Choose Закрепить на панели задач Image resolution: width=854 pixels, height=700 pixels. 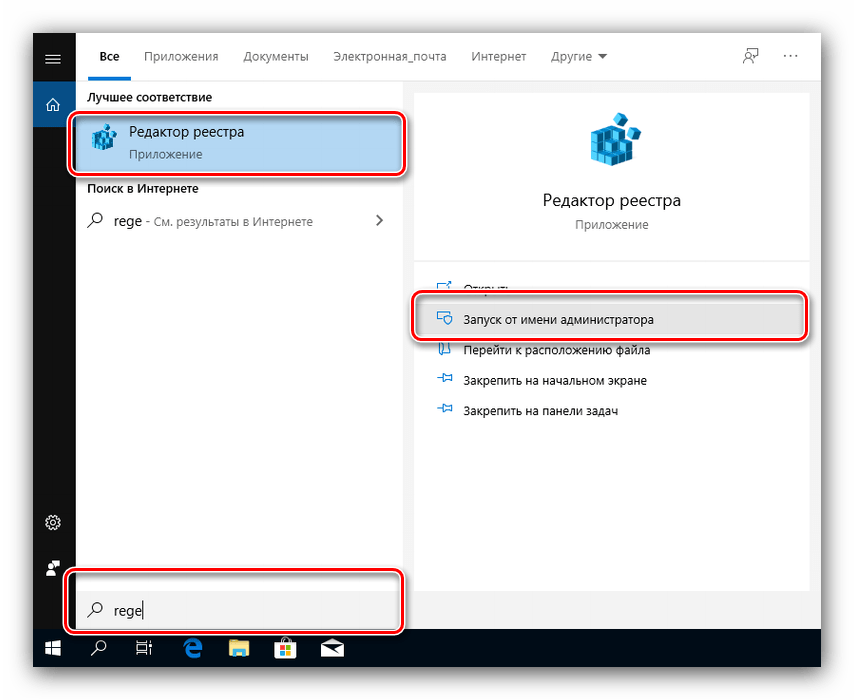(x=540, y=411)
